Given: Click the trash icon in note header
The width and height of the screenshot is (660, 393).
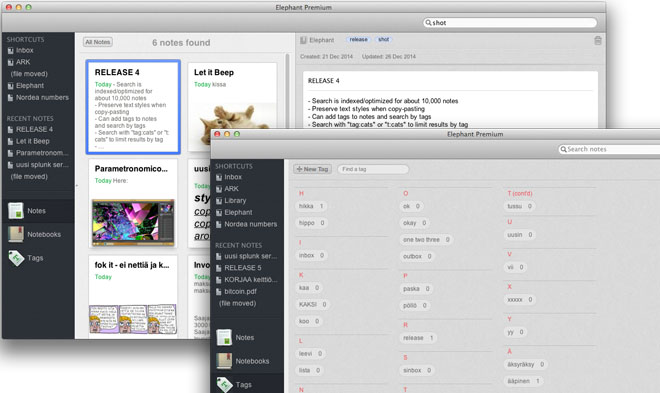Looking at the screenshot, I should point(597,40).
